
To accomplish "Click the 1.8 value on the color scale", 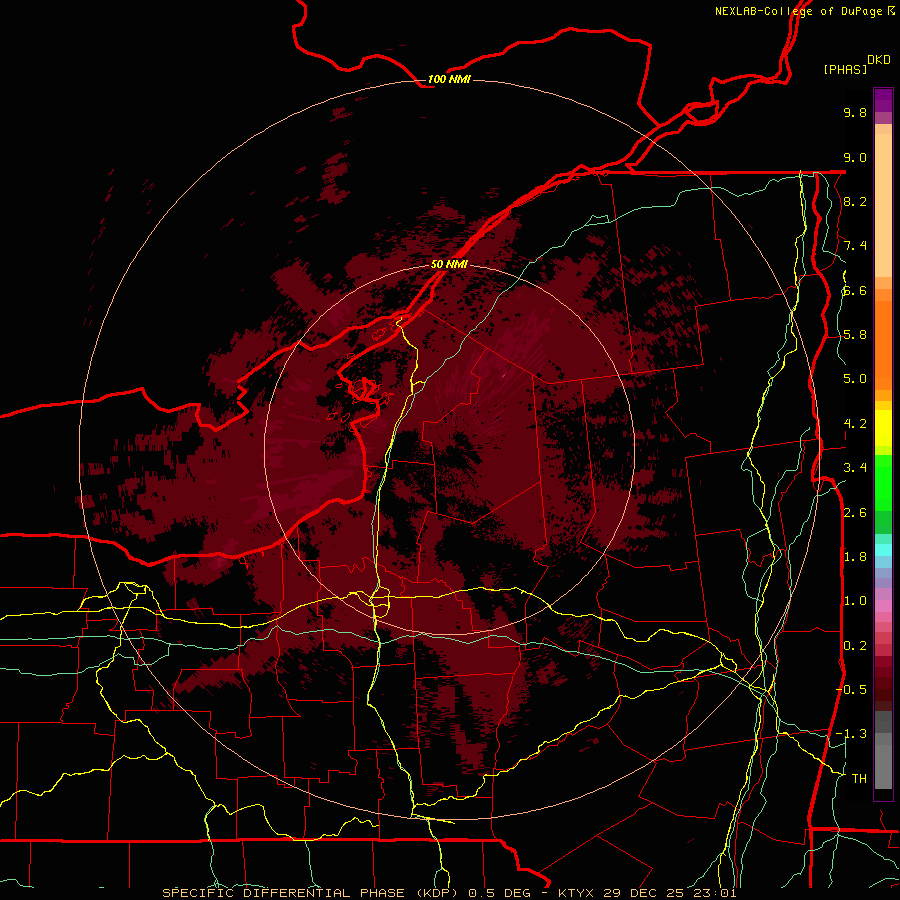I will tap(855, 557).
